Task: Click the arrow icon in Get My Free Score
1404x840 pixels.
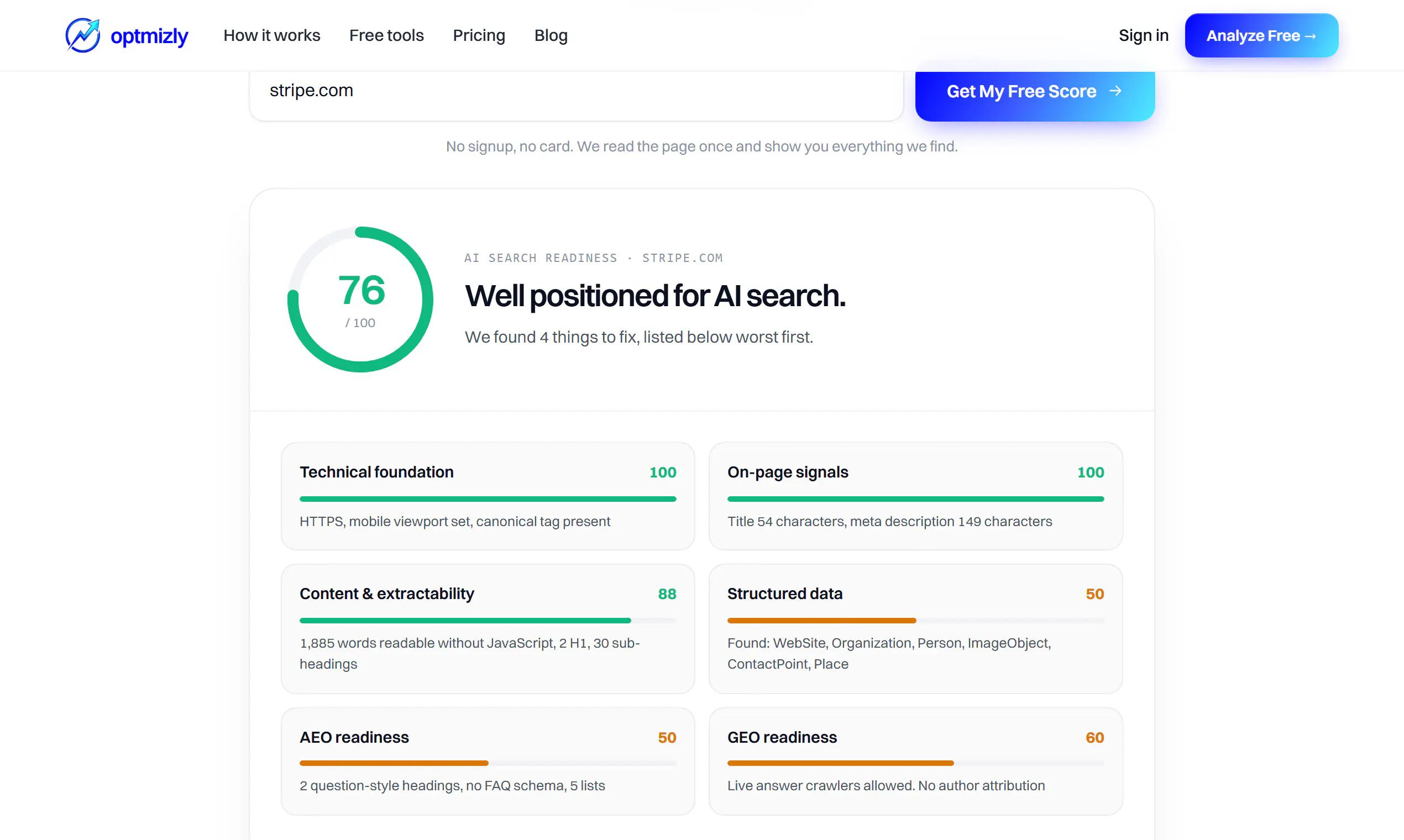Action: click(x=1115, y=91)
